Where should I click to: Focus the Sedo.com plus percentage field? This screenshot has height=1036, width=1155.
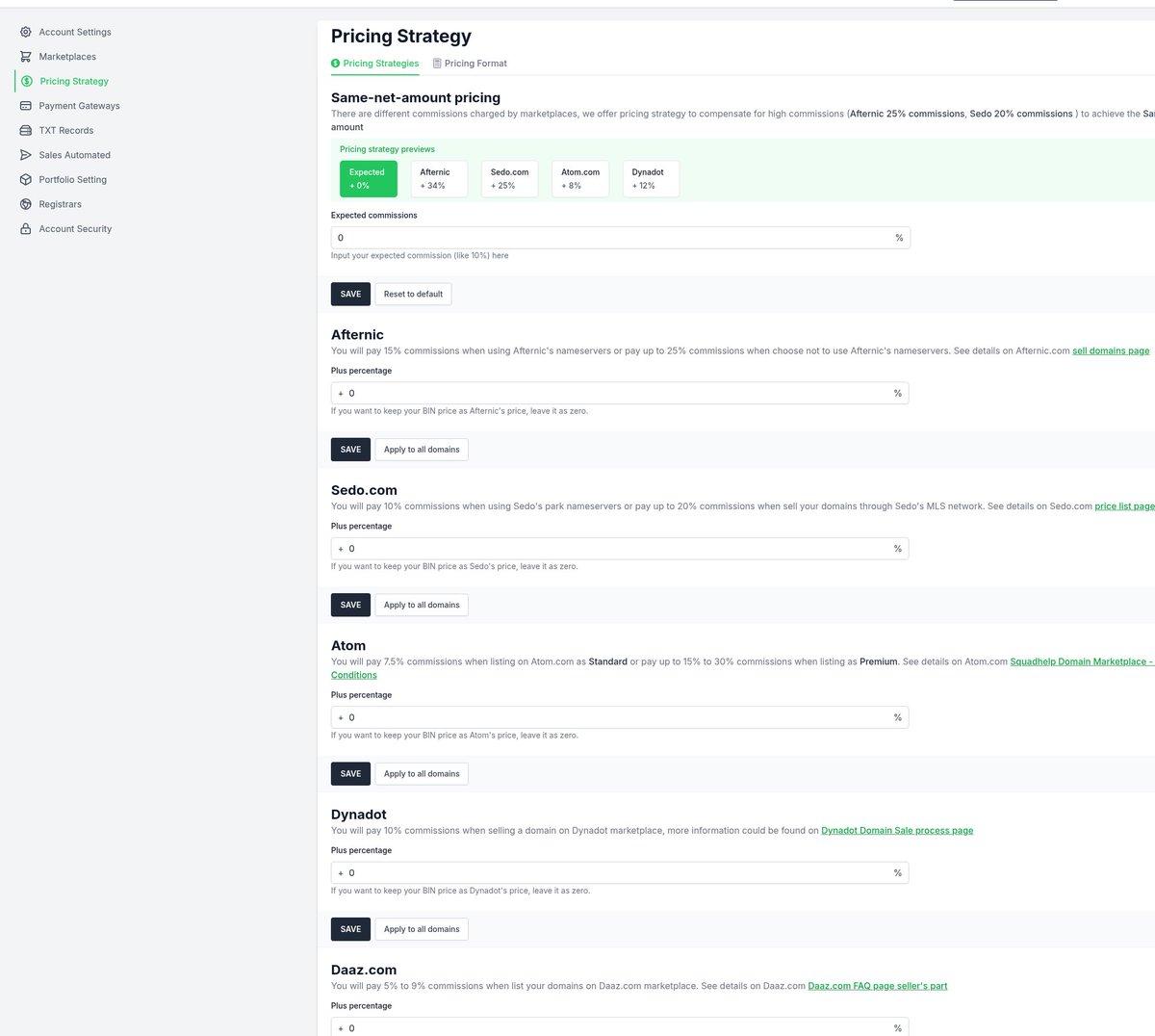(x=620, y=549)
